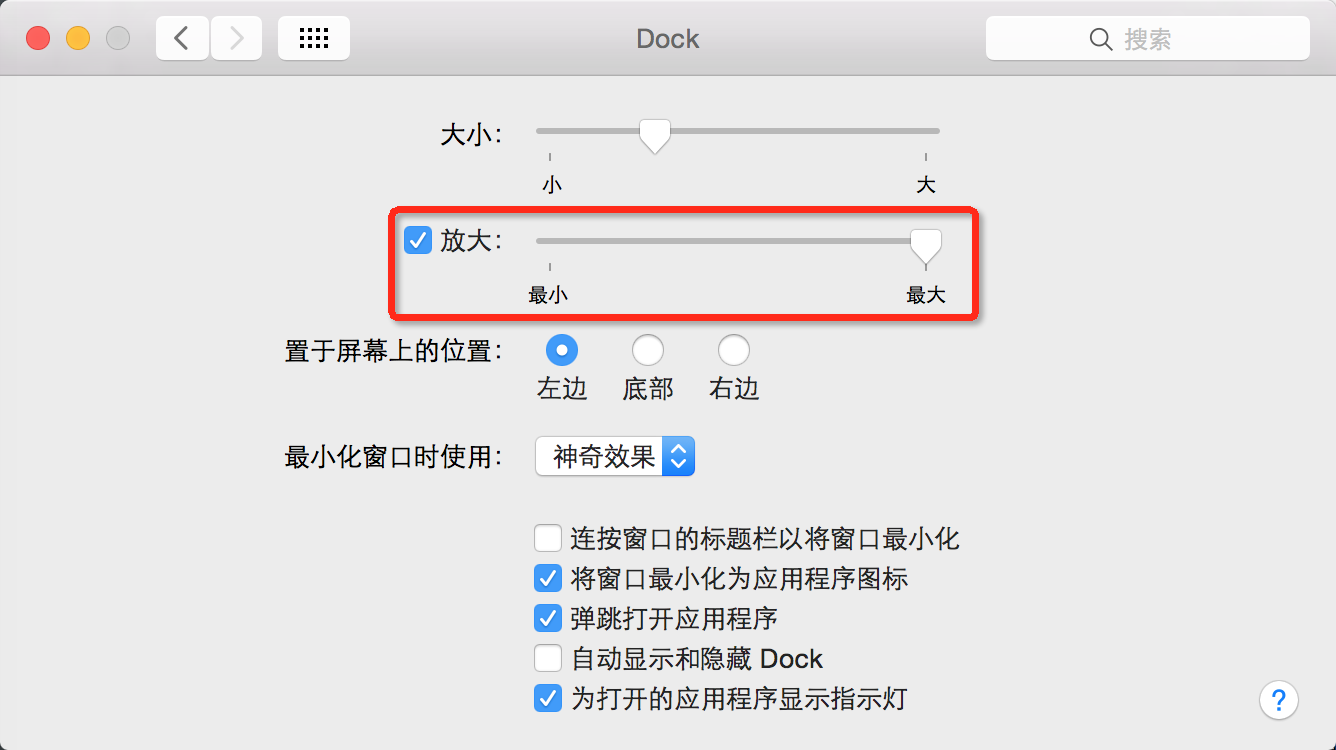The width and height of the screenshot is (1336, 750).
Task: Disable the 放大 magnification checkbox
Action: 418,241
